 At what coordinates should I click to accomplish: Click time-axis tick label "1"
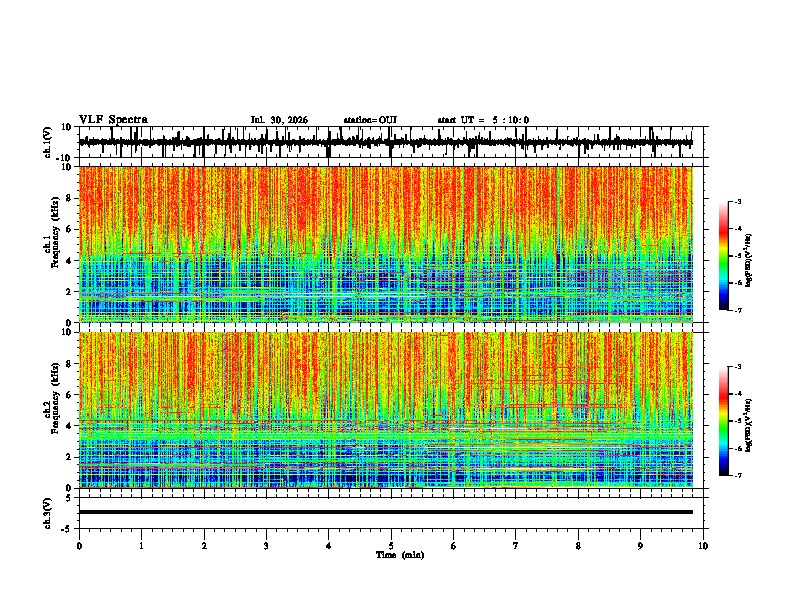pyautogui.click(x=141, y=546)
